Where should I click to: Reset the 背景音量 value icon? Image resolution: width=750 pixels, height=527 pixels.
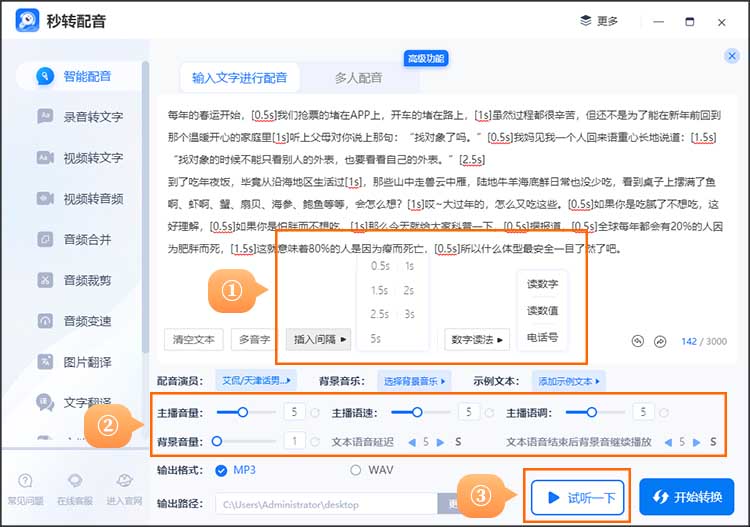point(315,441)
